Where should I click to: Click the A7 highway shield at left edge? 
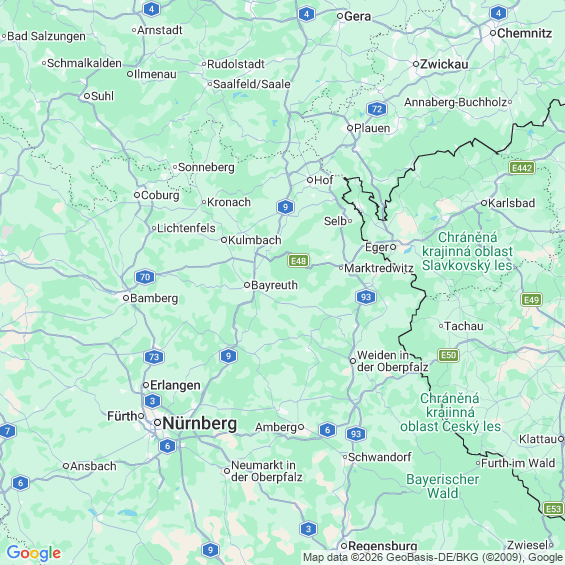tap(7, 431)
